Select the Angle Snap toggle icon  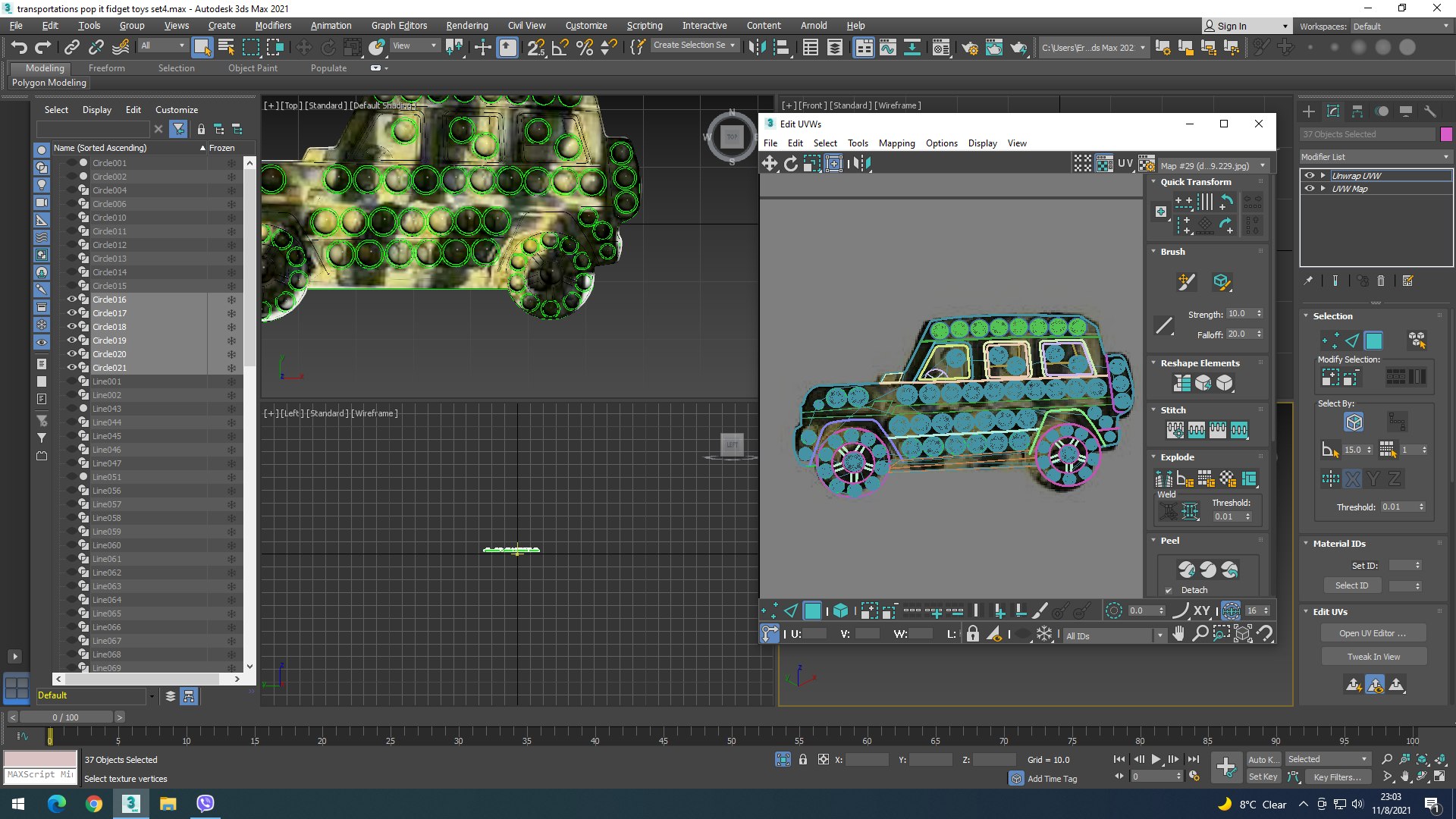[560, 47]
